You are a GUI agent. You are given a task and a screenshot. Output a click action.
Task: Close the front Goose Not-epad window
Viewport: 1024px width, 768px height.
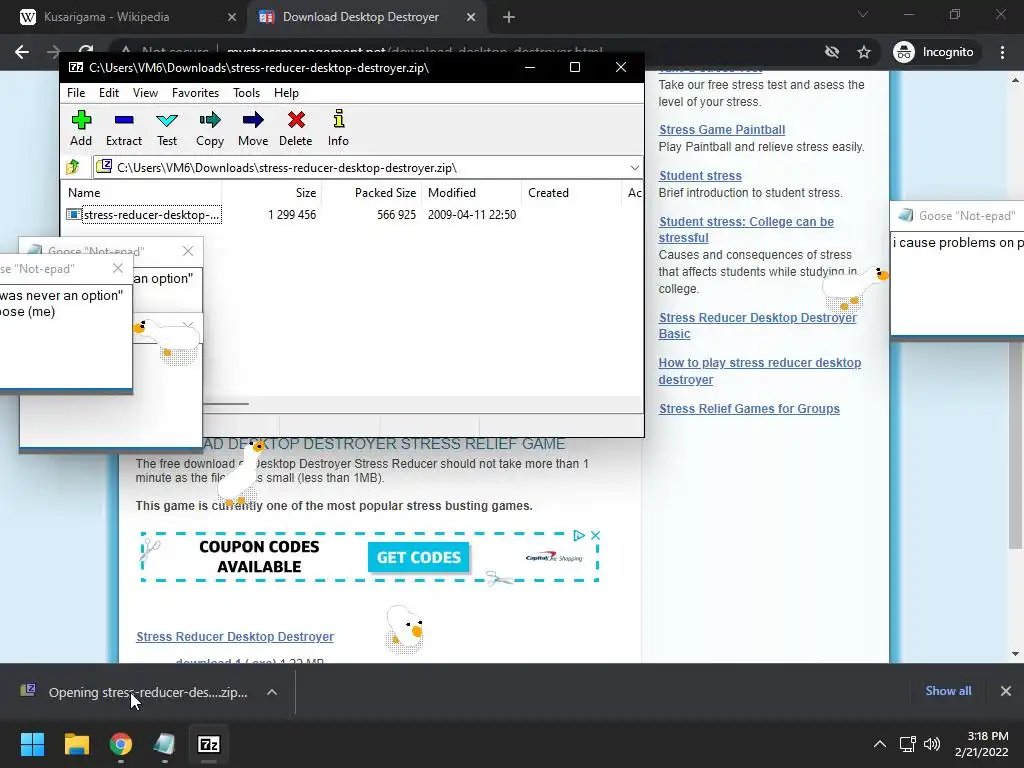click(118, 268)
